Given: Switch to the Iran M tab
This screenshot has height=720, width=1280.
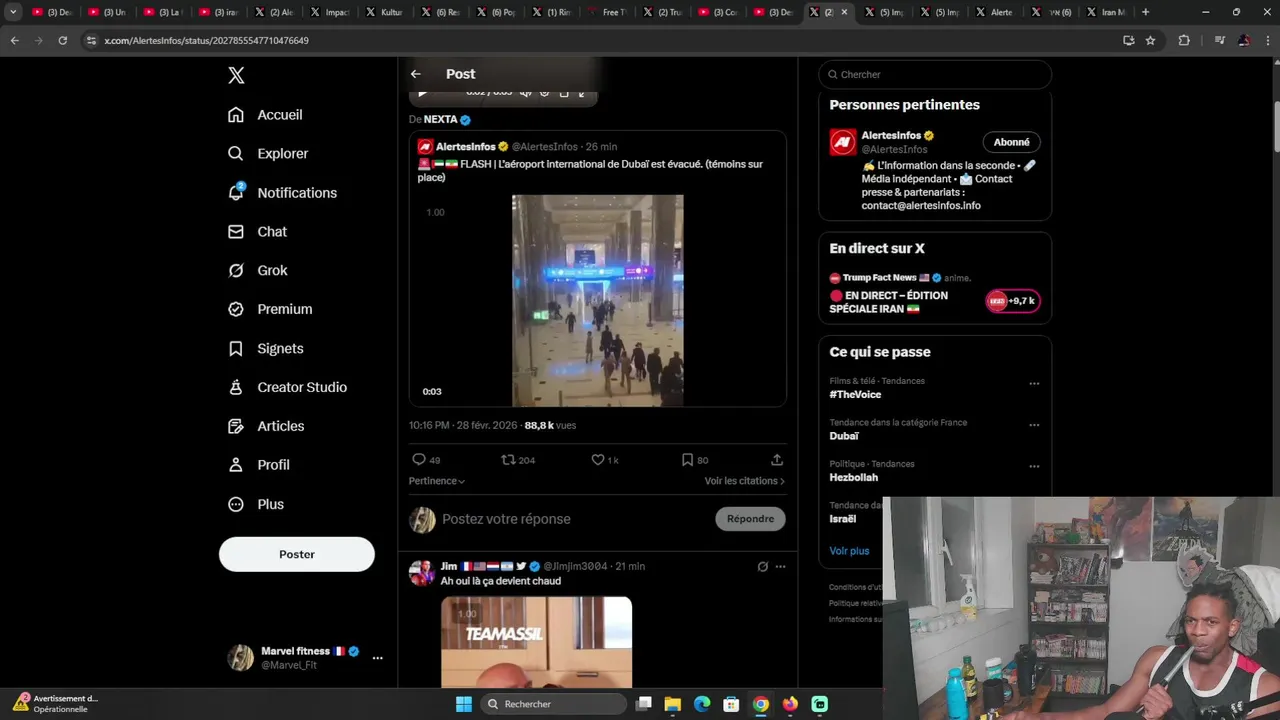Looking at the screenshot, I should pyautogui.click(x=1105, y=12).
